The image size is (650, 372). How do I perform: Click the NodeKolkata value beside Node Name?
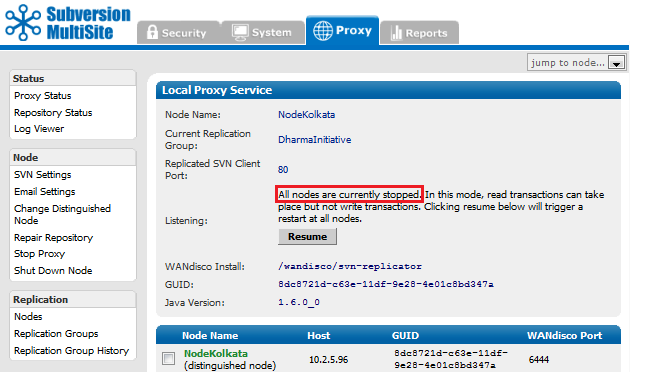tap(306, 115)
